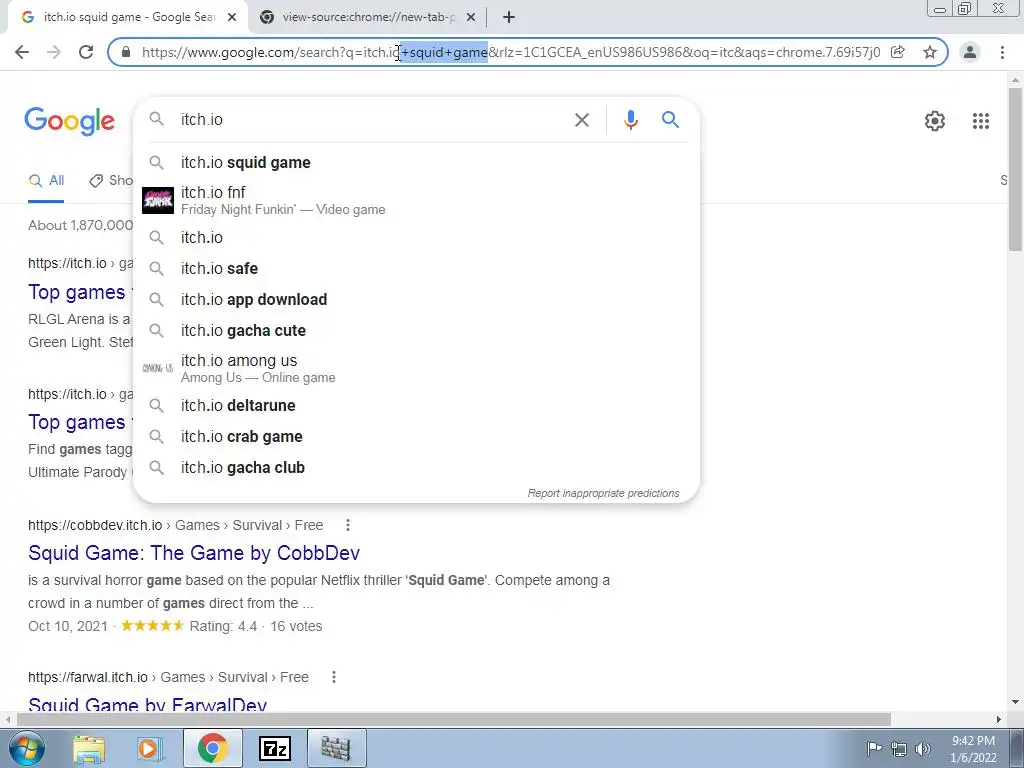The width and height of the screenshot is (1024, 768).
Task: Choose suggestion itch.io gacha club
Action: point(416,468)
